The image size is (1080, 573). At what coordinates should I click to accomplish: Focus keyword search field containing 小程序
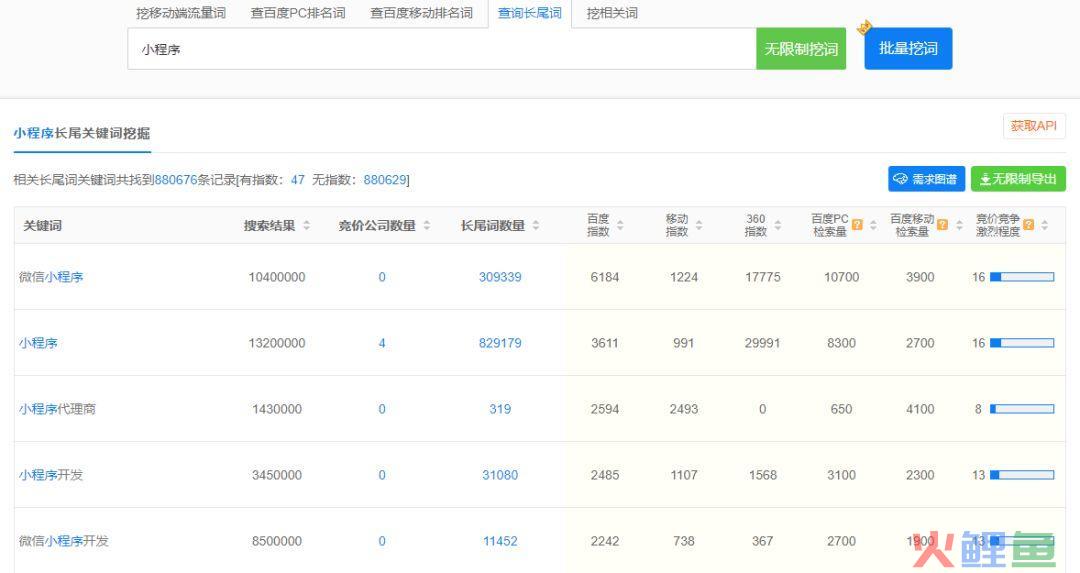[442, 49]
